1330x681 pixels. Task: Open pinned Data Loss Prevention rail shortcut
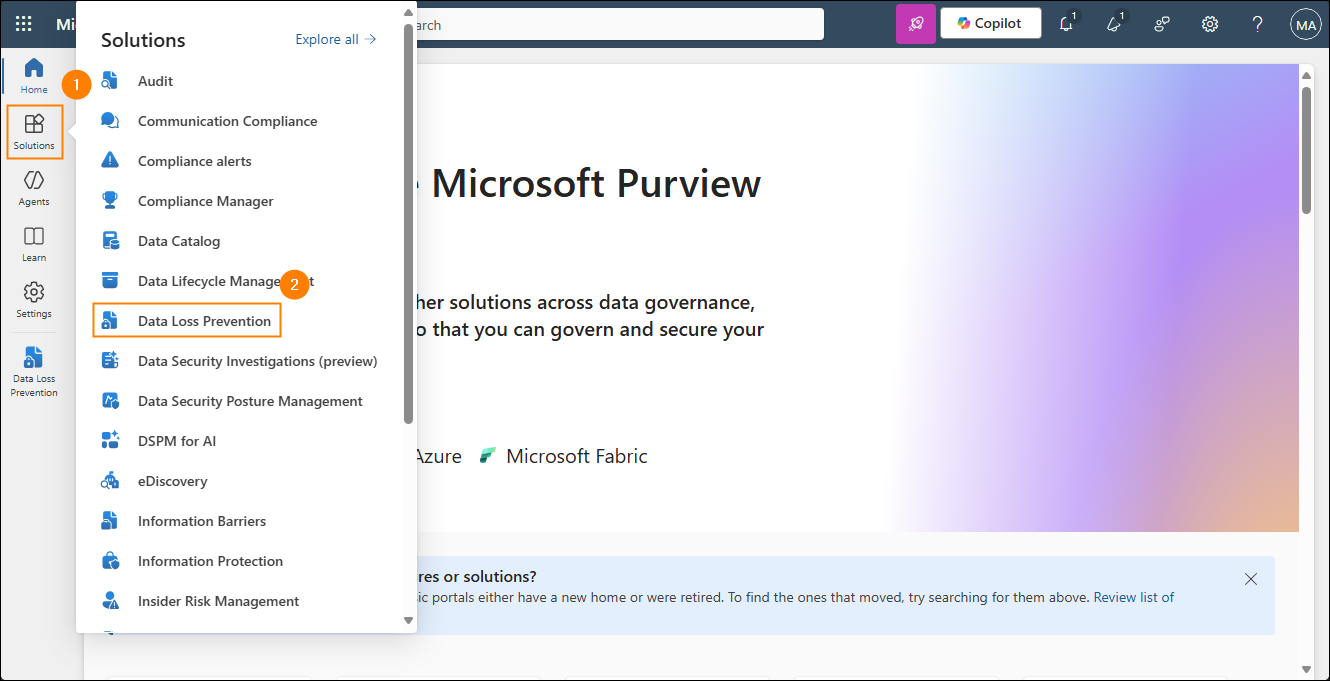coord(34,371)
